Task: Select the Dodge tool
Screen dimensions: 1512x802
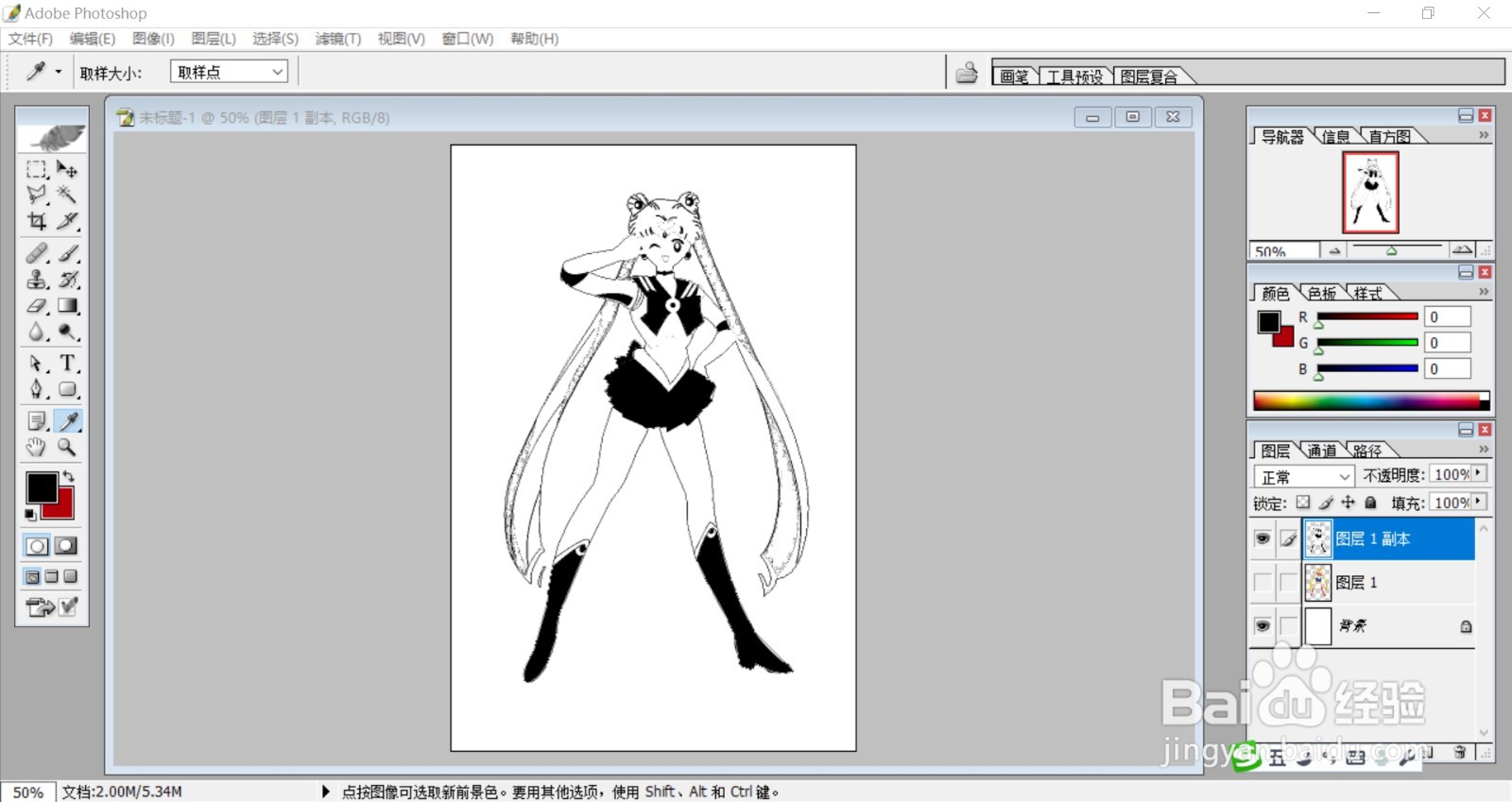Action: click(x=67, y=332)
